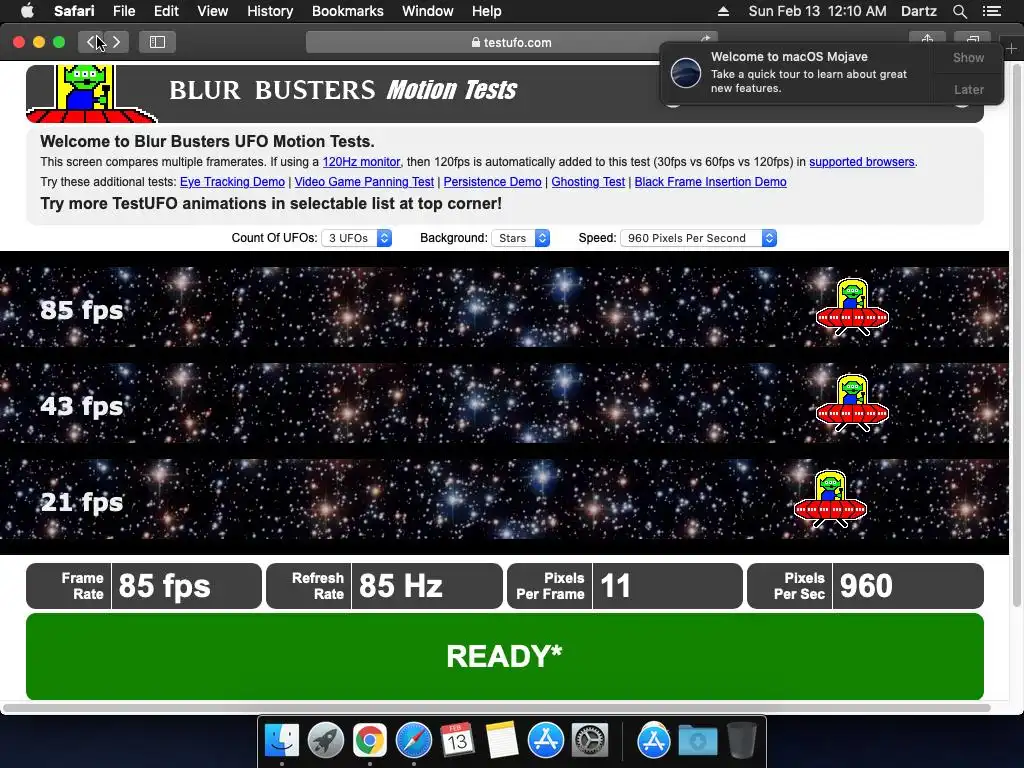The height and width of the screenshot is (768, 1024).
Task: Open Spotlight search in menu bar
Action: coord(959,11)
